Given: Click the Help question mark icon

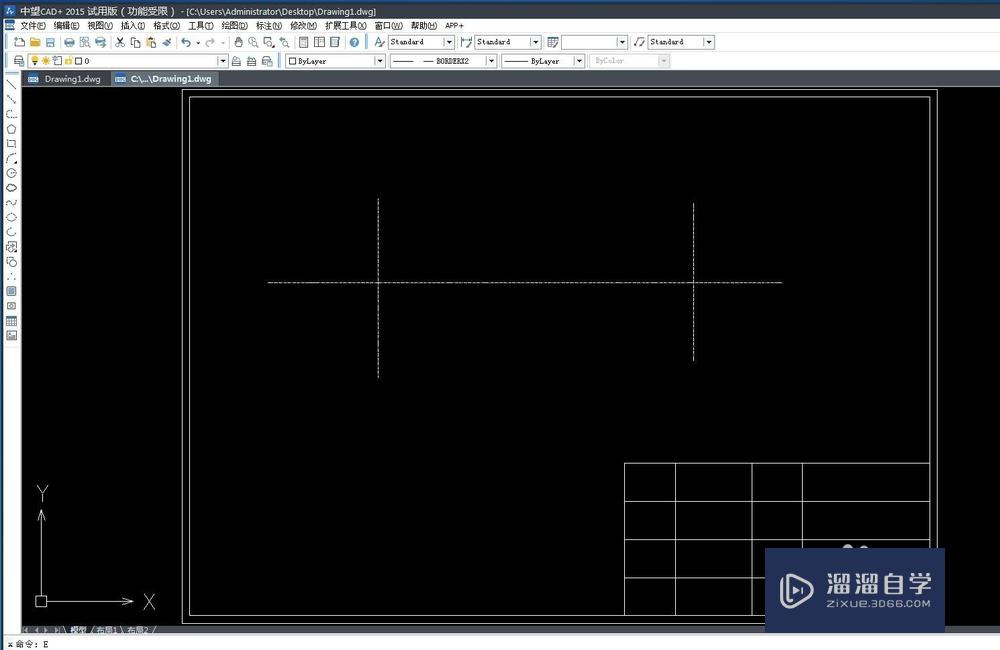Looking at the screenshot, I should tap(354, 42).
